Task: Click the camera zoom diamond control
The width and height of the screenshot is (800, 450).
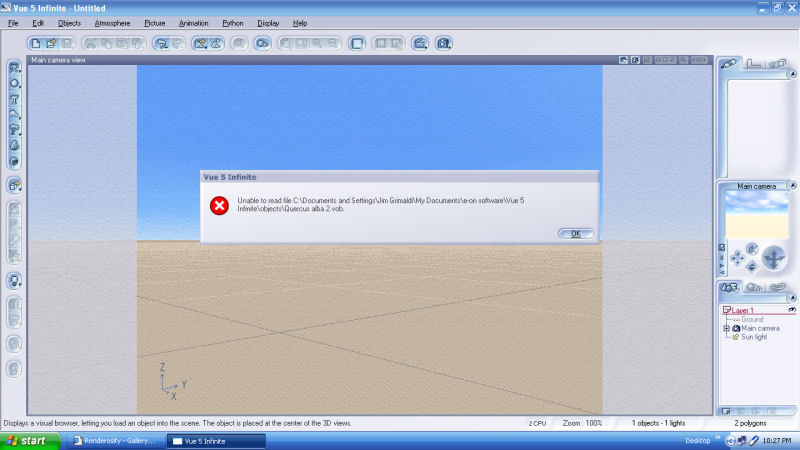Action: tap(752, 266)
